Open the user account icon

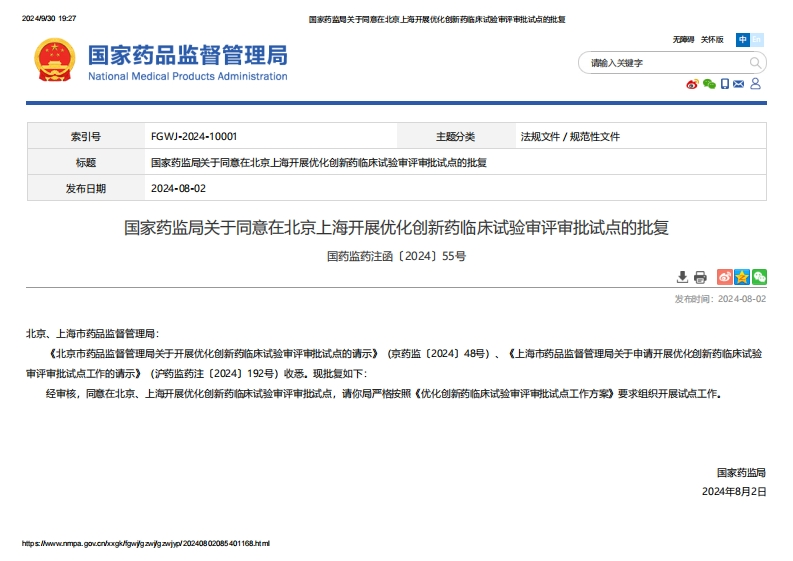755,84
